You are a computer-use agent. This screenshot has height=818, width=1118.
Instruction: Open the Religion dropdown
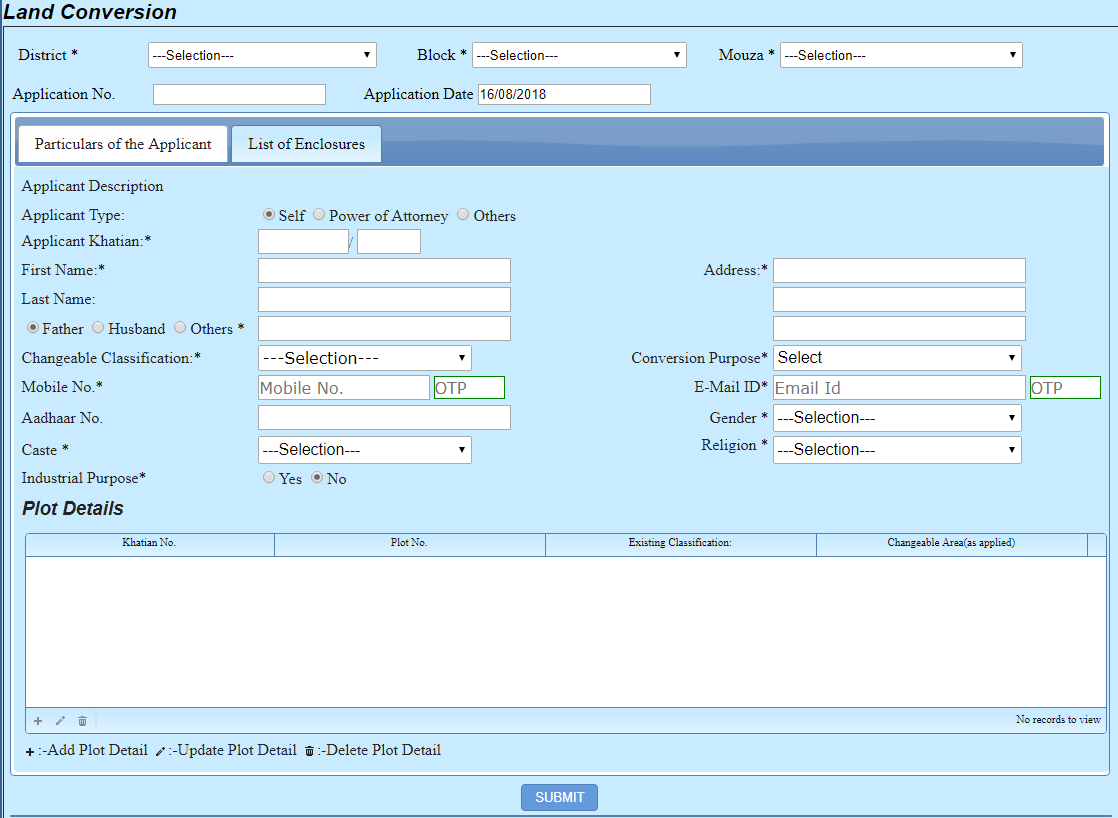click(897, 450)
